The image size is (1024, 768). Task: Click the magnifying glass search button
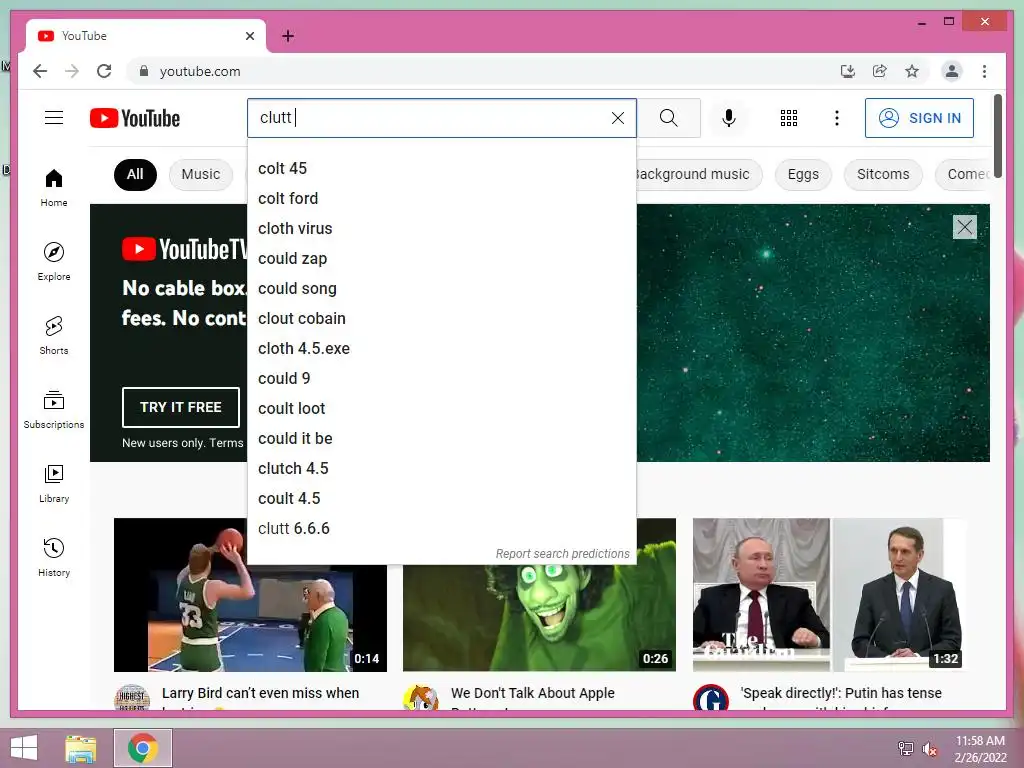(x=668, y=118)
